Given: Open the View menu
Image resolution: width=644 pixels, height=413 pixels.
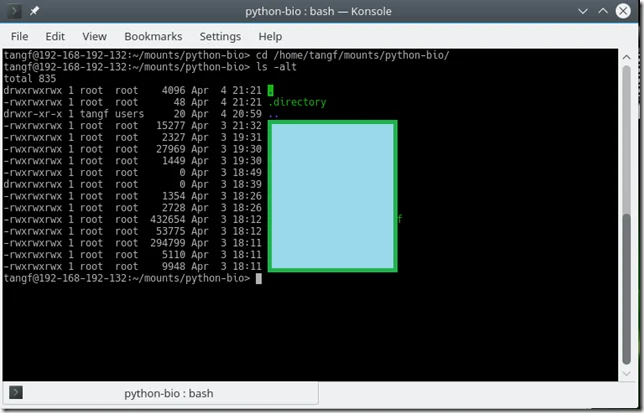Looking at the screenshot, I should [94, 36].
